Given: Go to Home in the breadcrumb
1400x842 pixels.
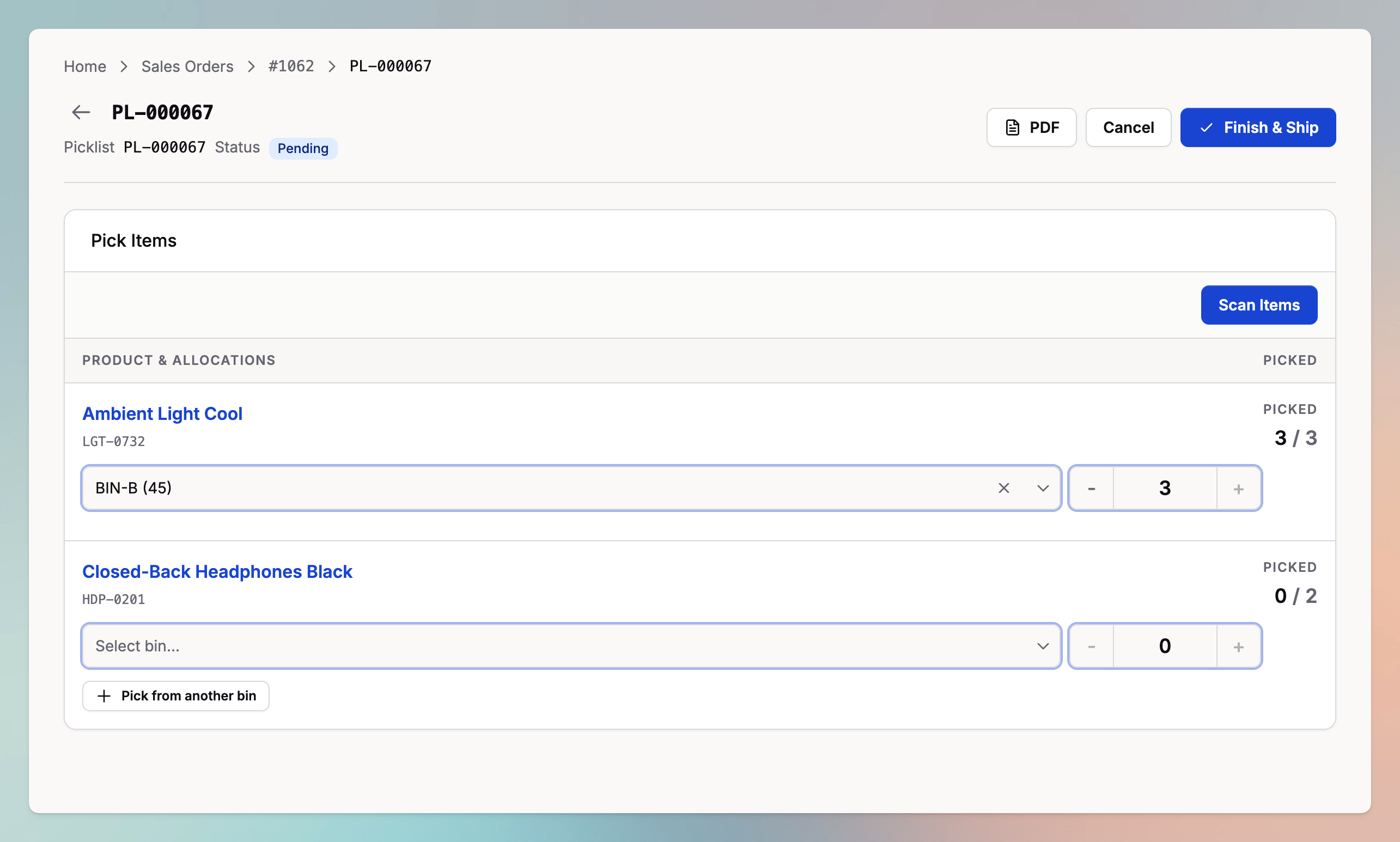Looking at the screenshot, I should [84, 66].
